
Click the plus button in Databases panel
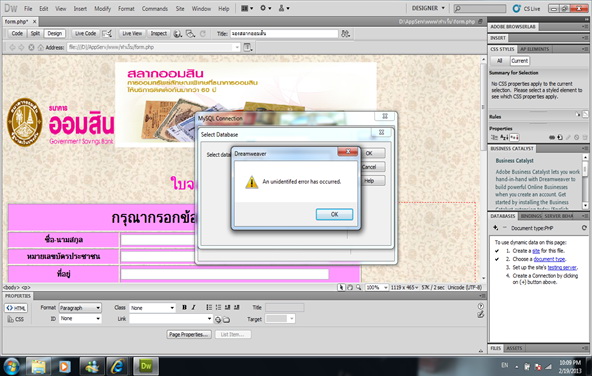(x=495, y=228)
